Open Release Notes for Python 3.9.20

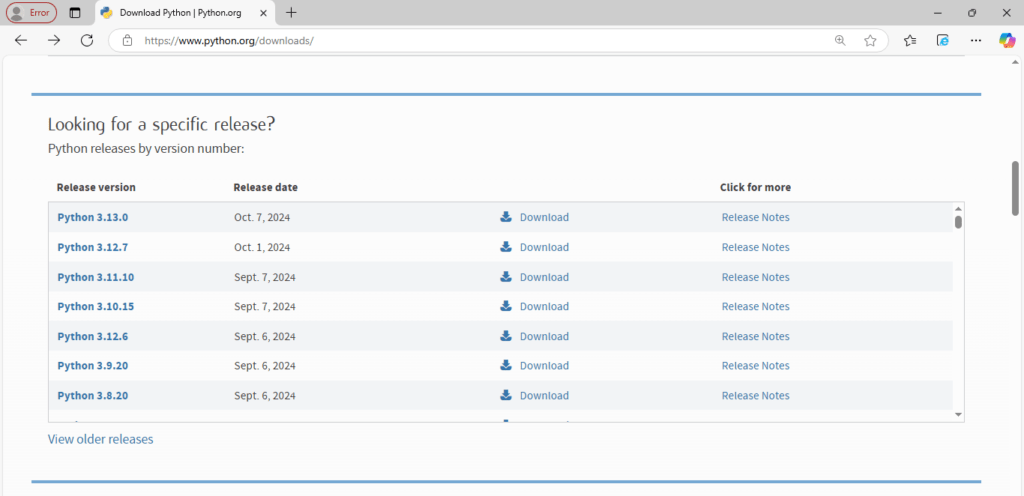coord(756,365)
